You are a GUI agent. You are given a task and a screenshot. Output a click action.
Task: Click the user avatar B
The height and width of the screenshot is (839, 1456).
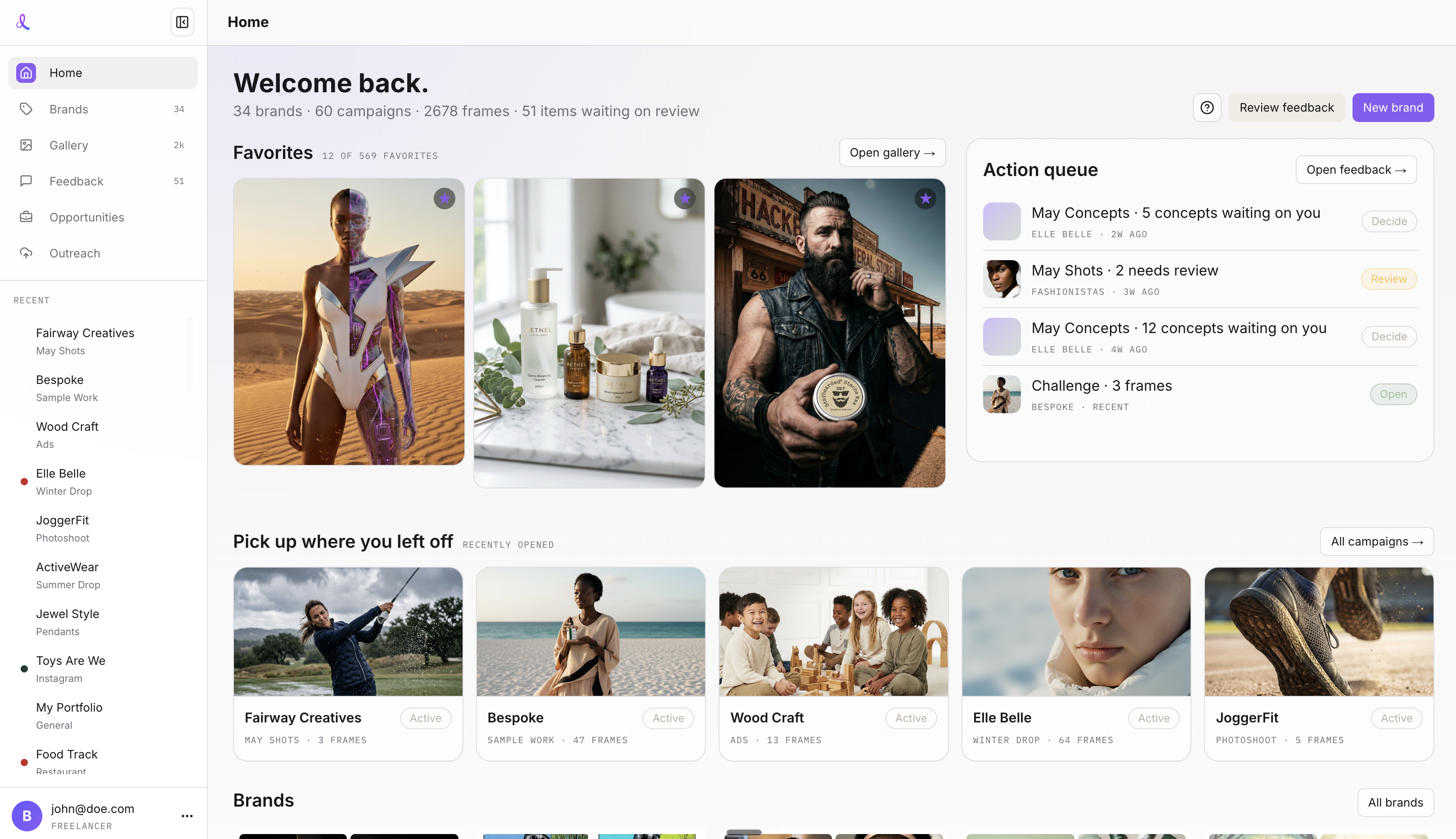(27, 816)
